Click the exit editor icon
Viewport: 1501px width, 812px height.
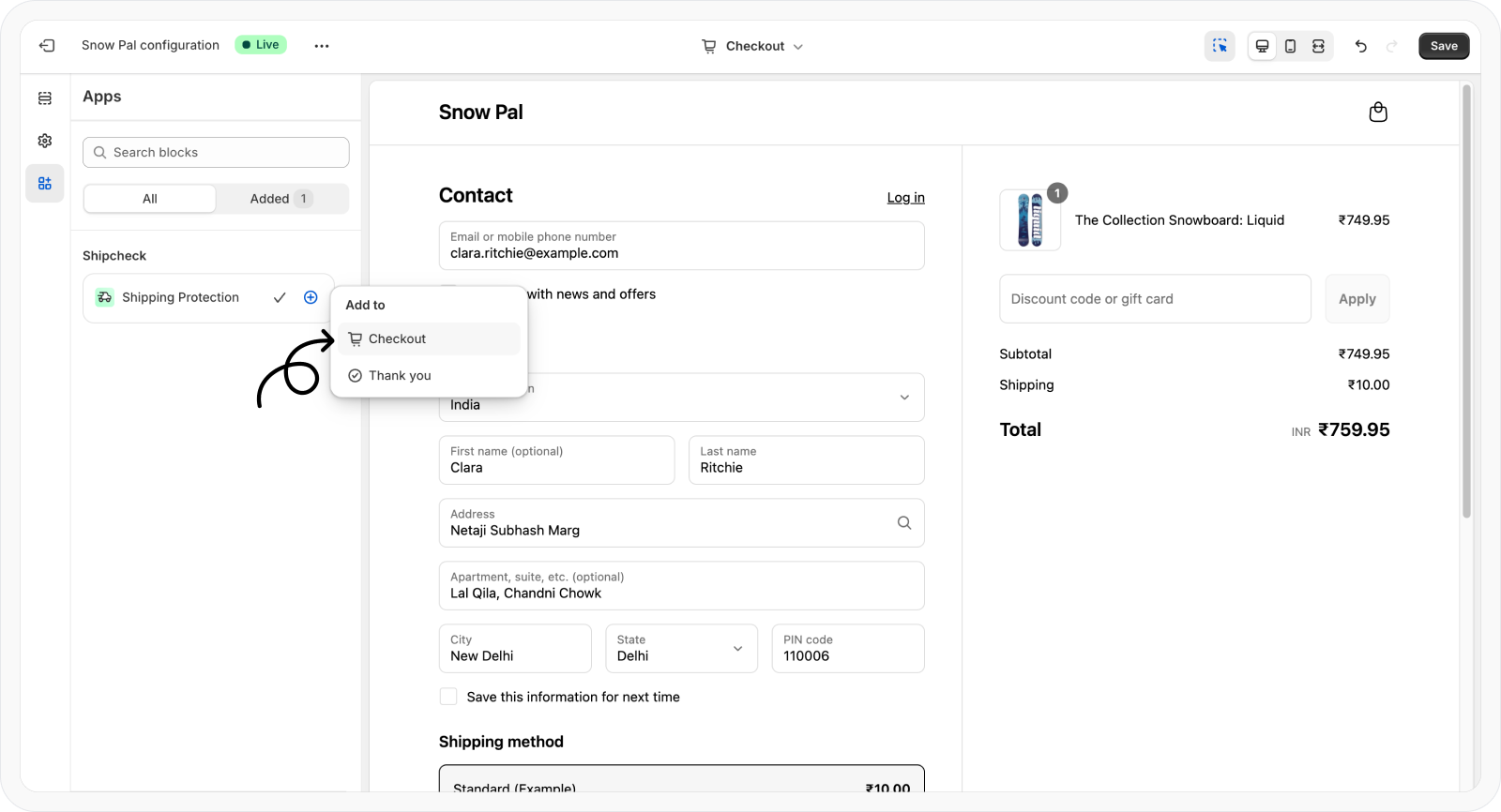(47, 45)
